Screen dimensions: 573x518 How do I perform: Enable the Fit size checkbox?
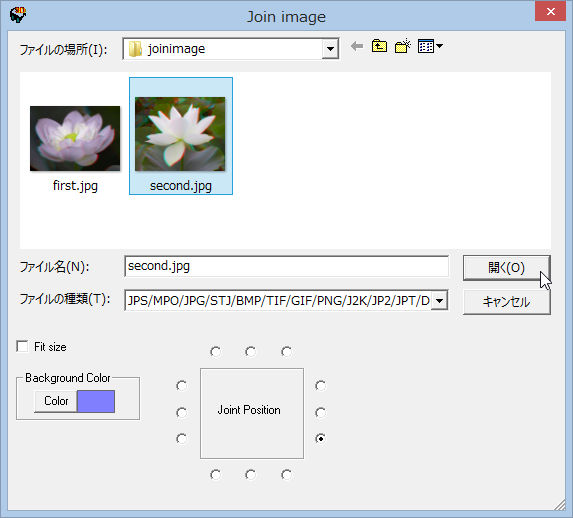(x=22, y=346)
